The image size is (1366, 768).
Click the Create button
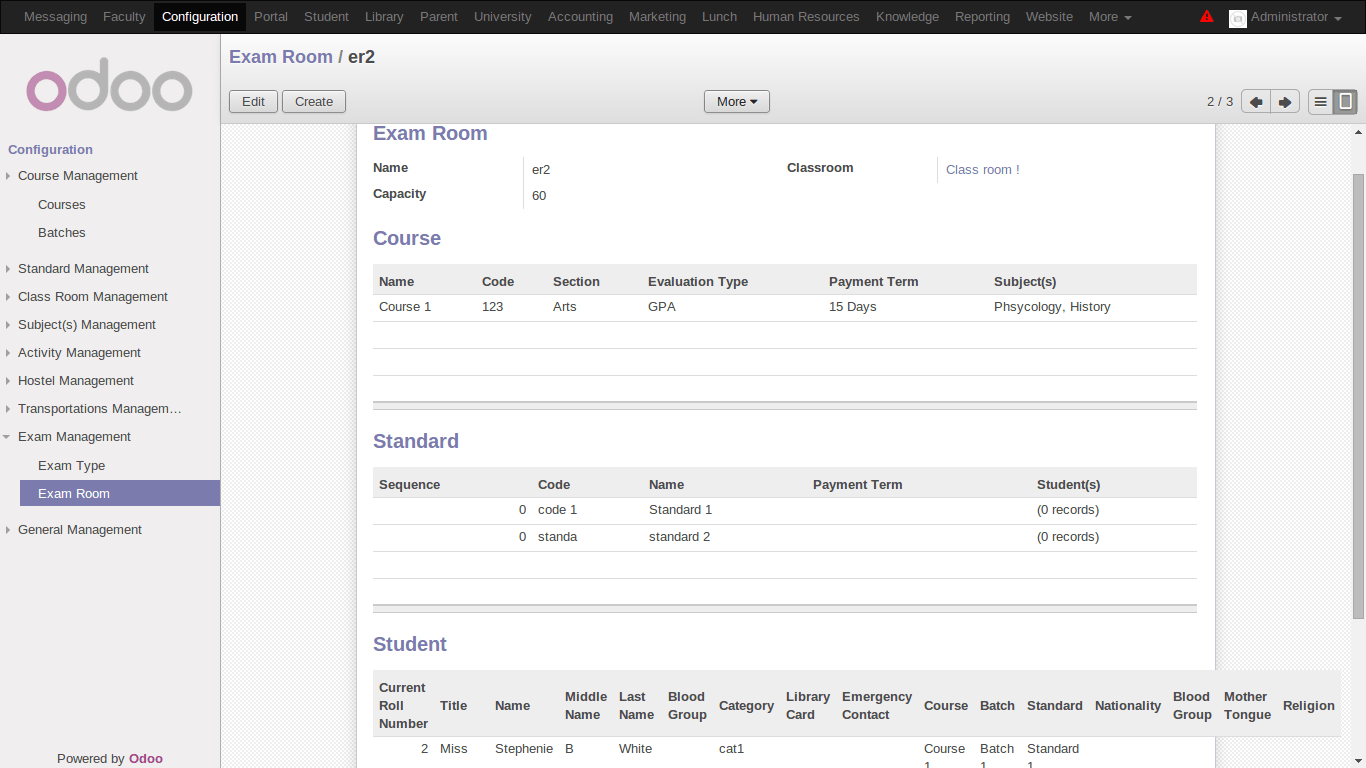[x=314, y=102]
